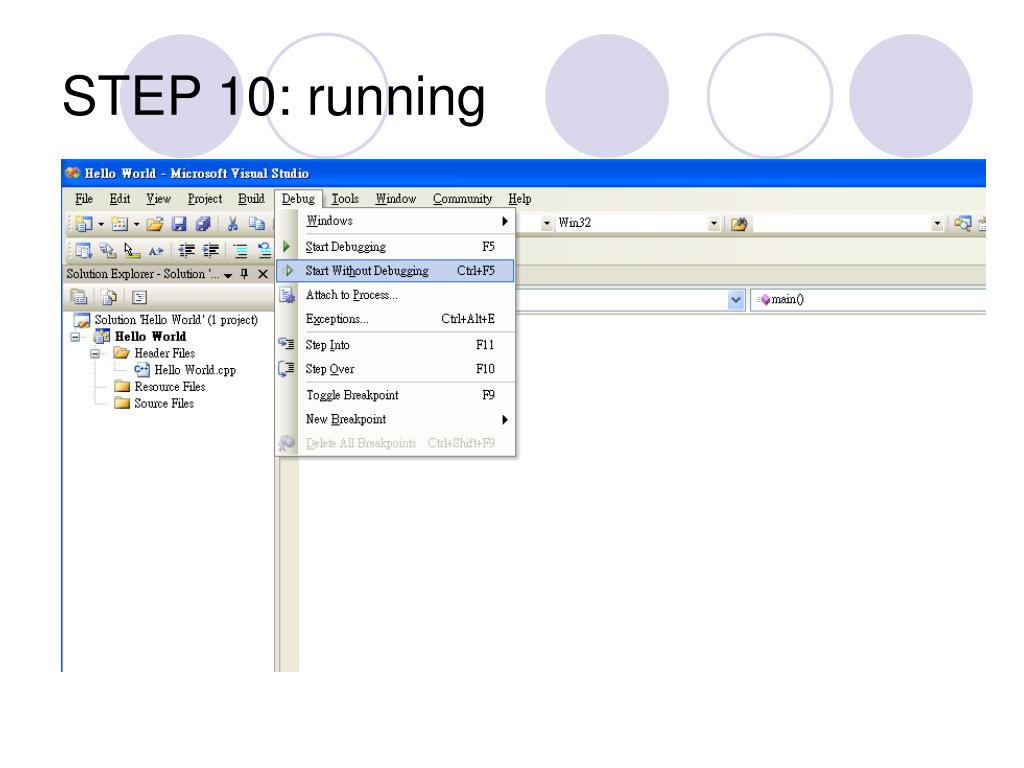This screenshot has height=768, width=1024.
Task: Open the Community menu
Action: coord(462,199)
